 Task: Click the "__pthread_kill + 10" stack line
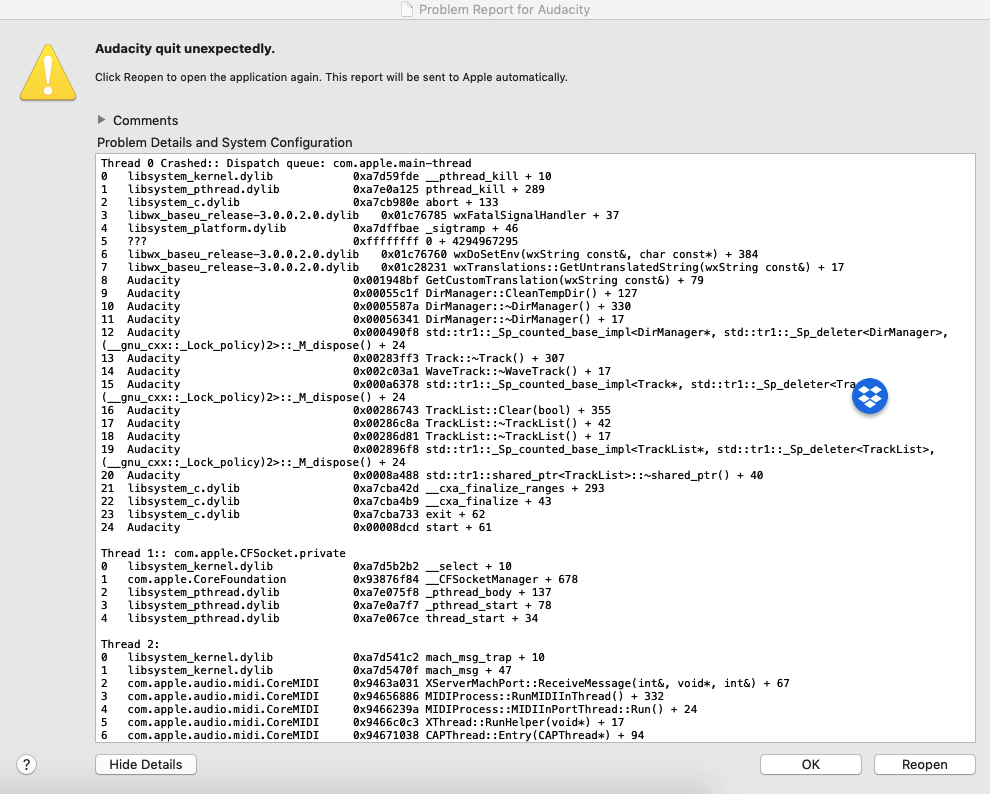(x=326, y=176)
